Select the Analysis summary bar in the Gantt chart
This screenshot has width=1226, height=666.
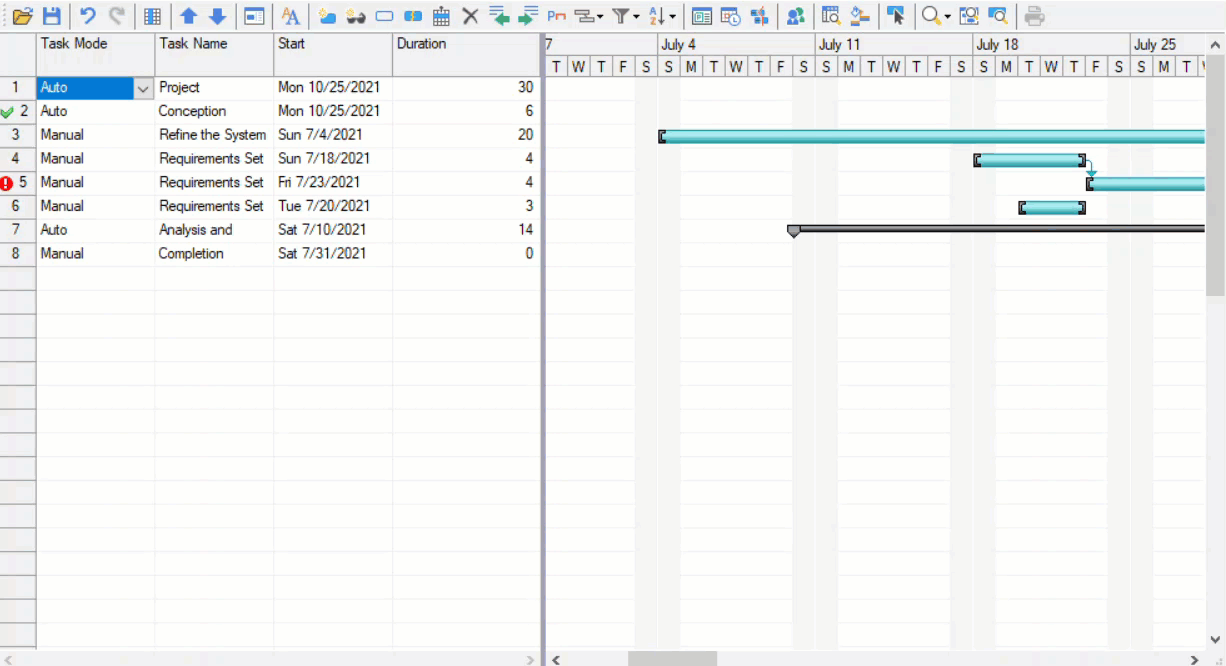click(x=1000, y=229)
